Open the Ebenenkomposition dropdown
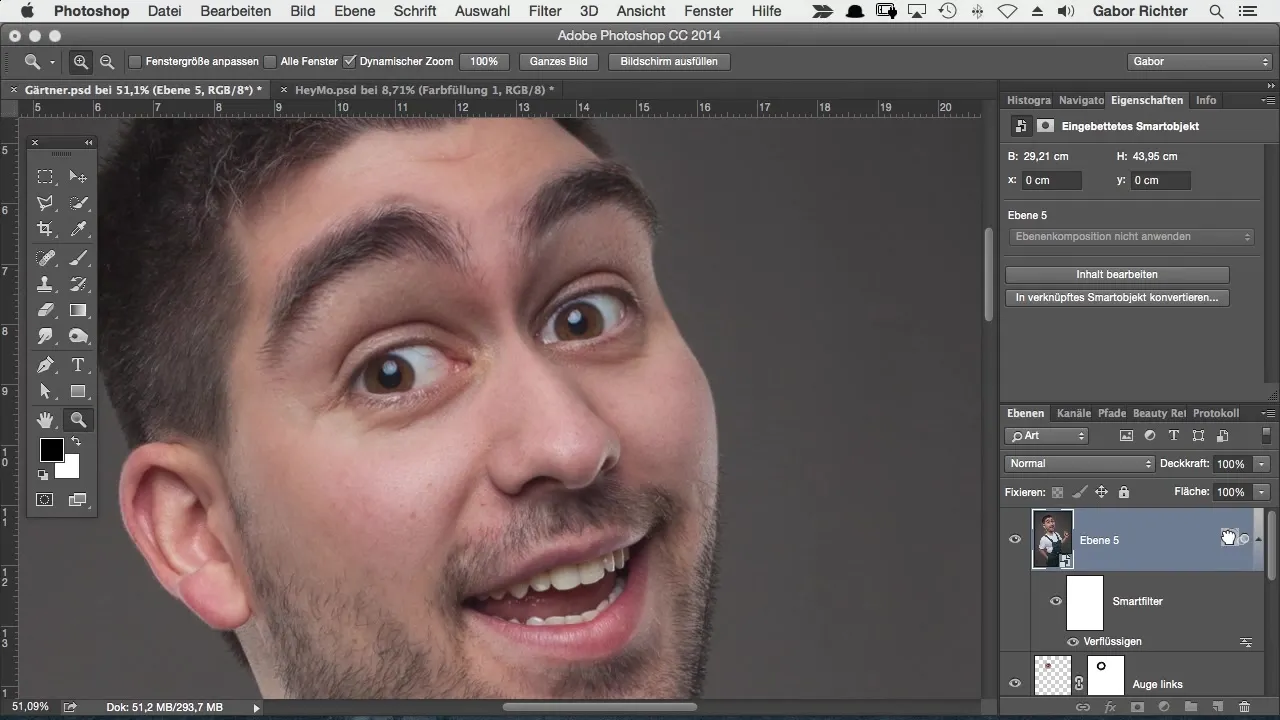1280x720 pixels. click(1130, 237)
